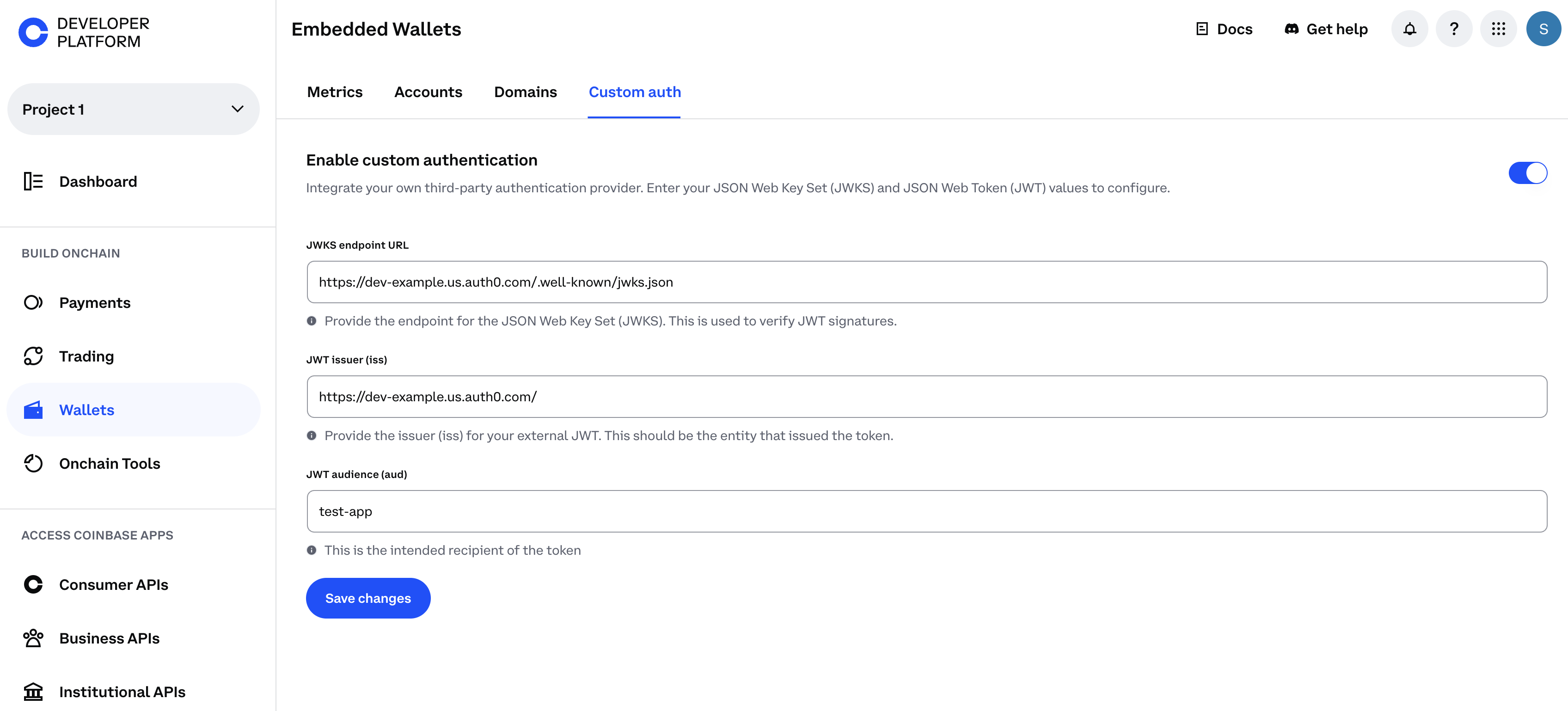
Task: Select the Institutional APIs bank icon
Action: 33,692
